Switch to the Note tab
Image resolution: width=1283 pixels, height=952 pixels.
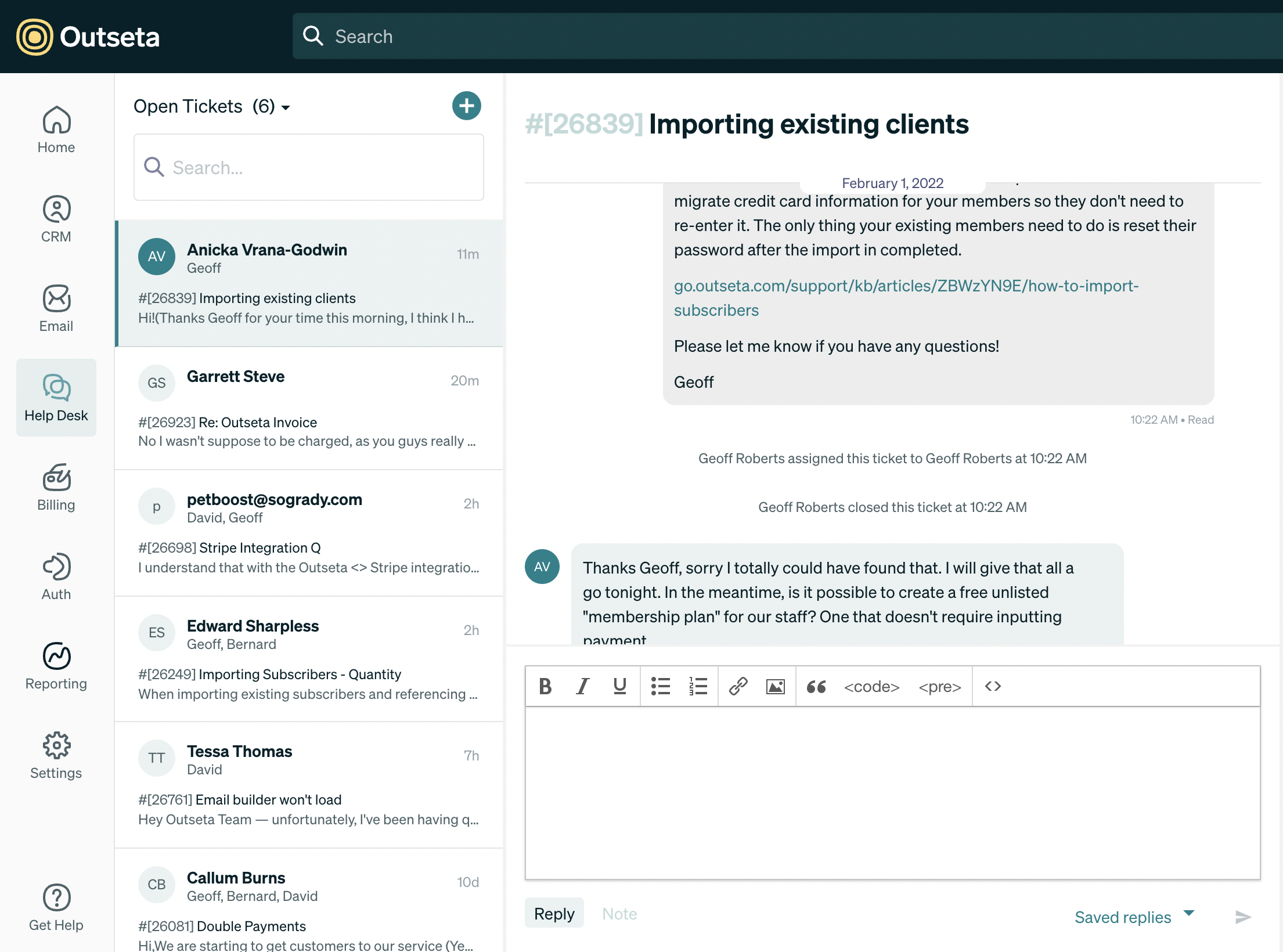coord(619,914)
